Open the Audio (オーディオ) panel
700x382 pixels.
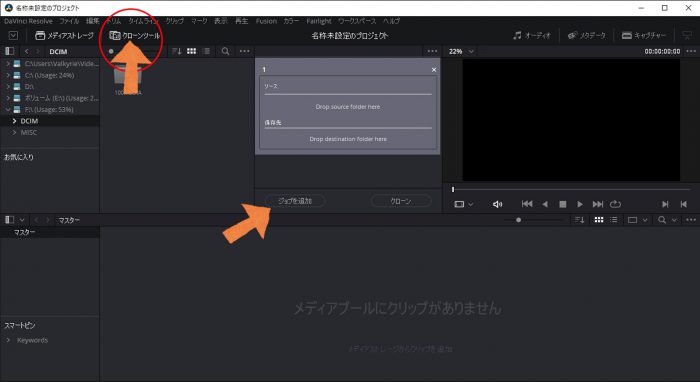click(x=532, y=35)
